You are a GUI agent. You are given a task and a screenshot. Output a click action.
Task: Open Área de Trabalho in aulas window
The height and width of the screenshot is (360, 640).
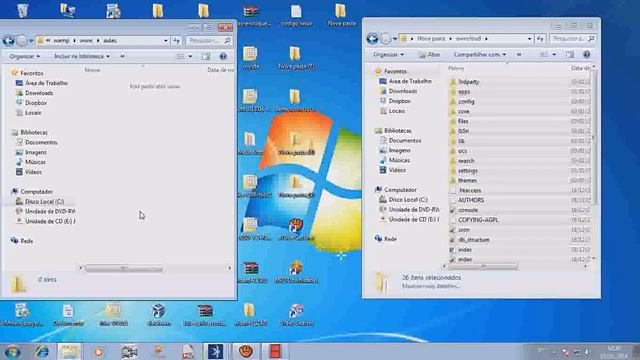[46, 83]
